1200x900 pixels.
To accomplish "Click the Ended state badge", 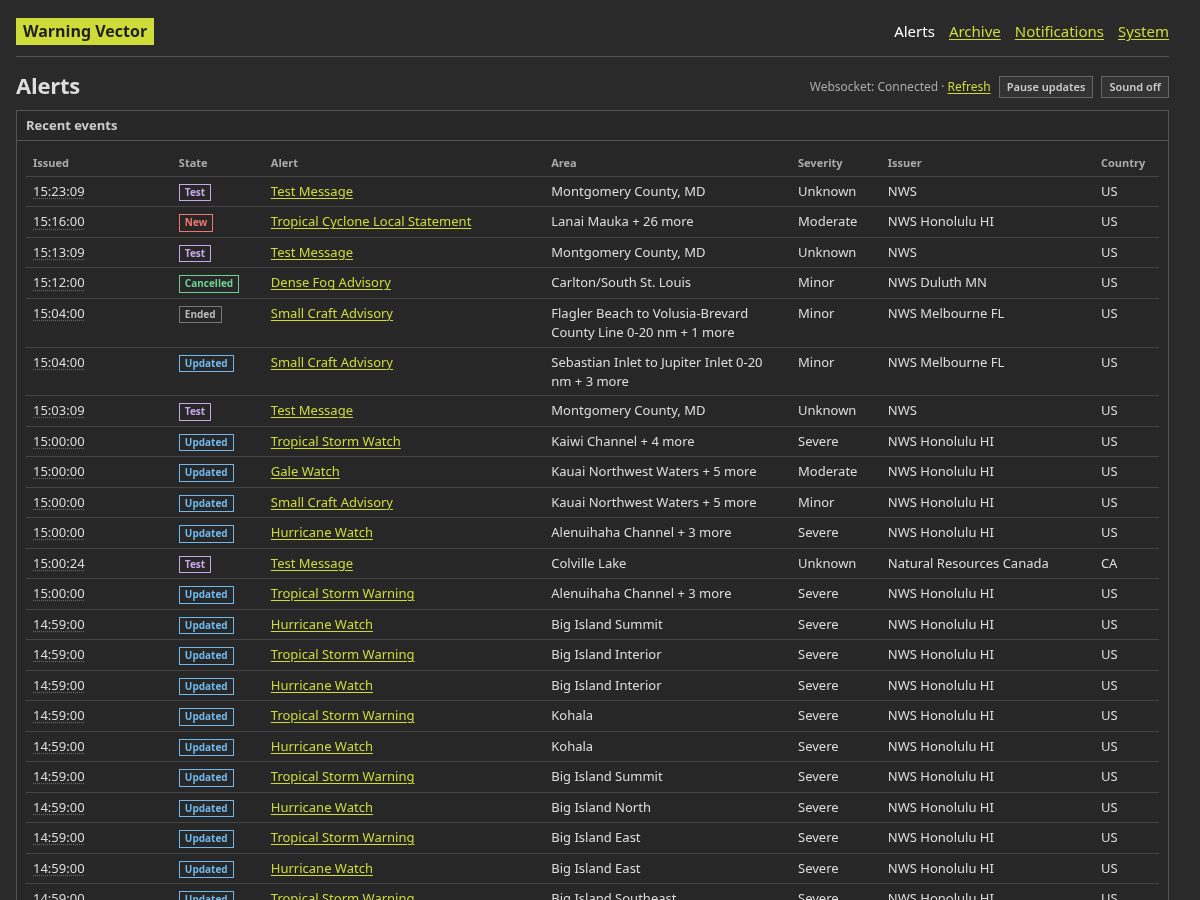I will 200,314.
